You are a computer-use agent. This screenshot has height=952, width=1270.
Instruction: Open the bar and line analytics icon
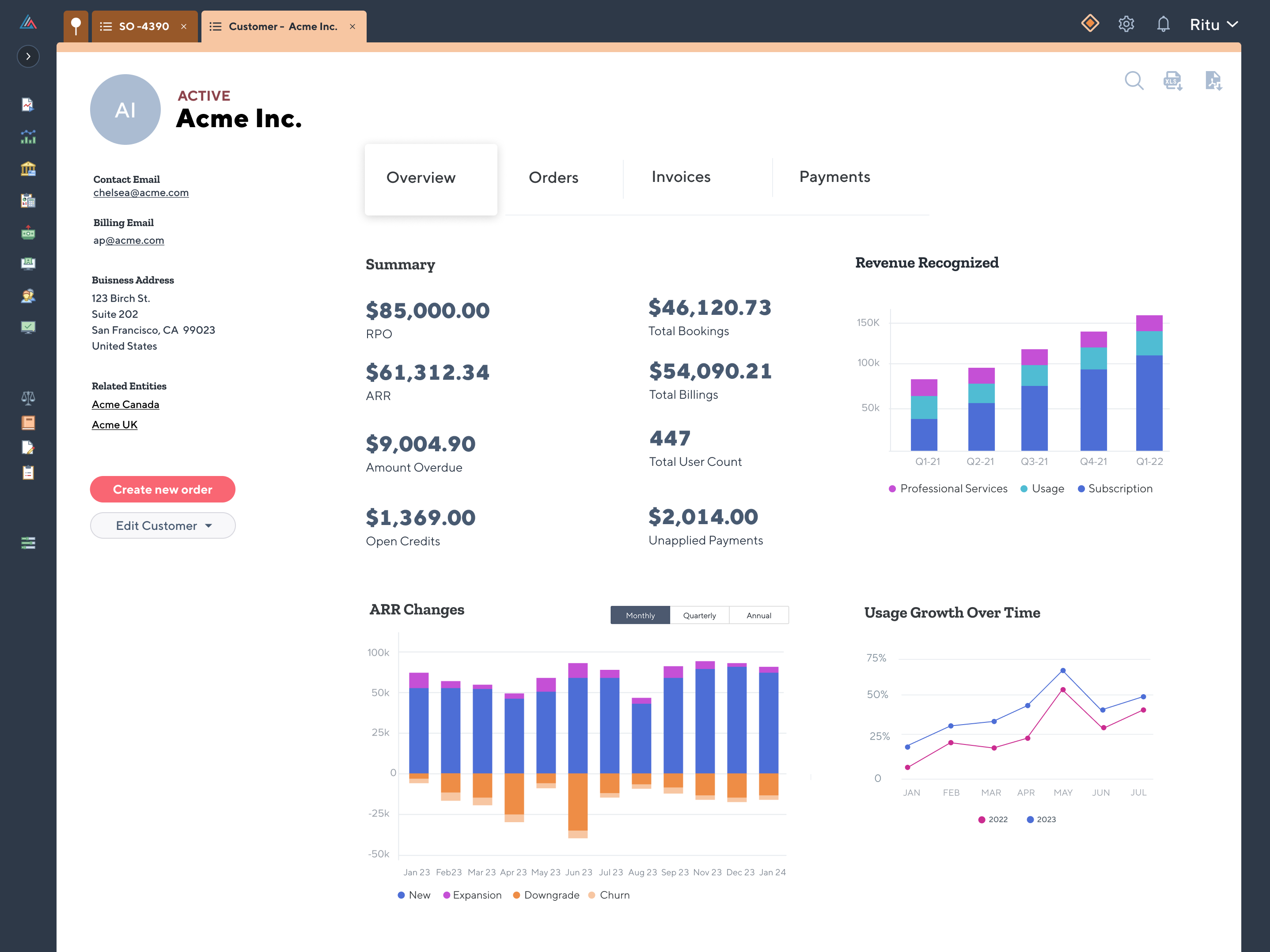pyautogui.click(x=27, y=136)
